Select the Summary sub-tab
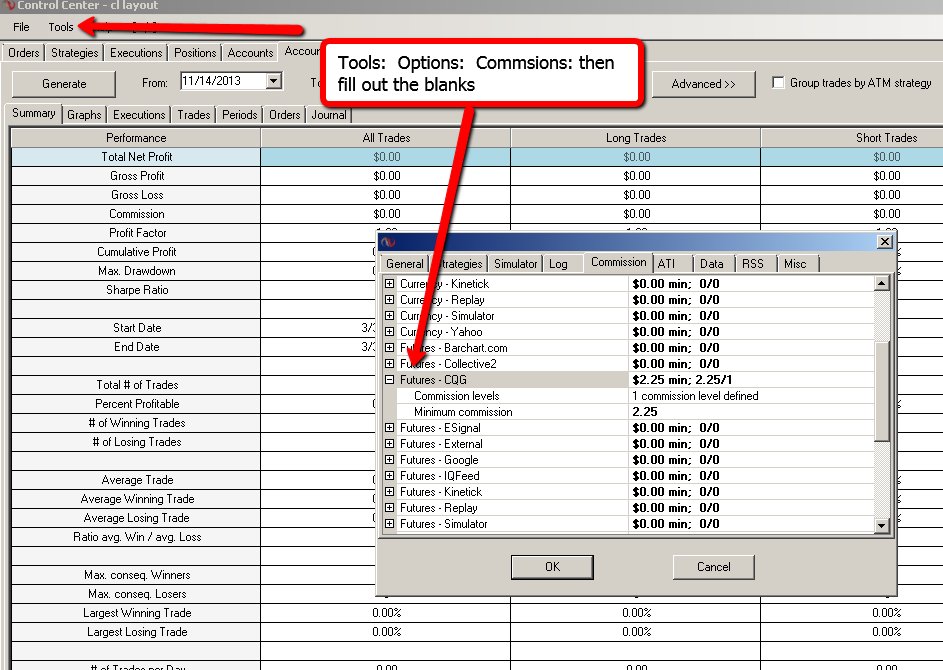This screenshot has height=670, width=943. [34, 113]
